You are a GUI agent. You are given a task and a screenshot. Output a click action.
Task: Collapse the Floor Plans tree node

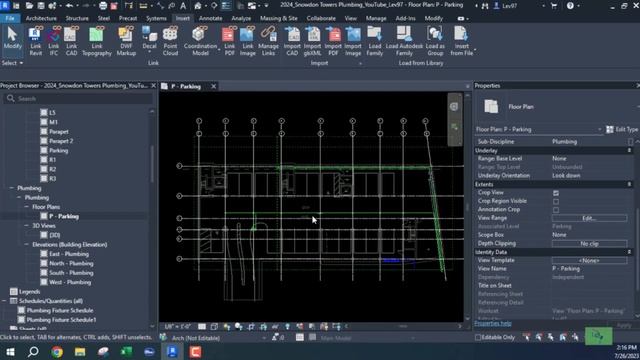coord(27,207)
